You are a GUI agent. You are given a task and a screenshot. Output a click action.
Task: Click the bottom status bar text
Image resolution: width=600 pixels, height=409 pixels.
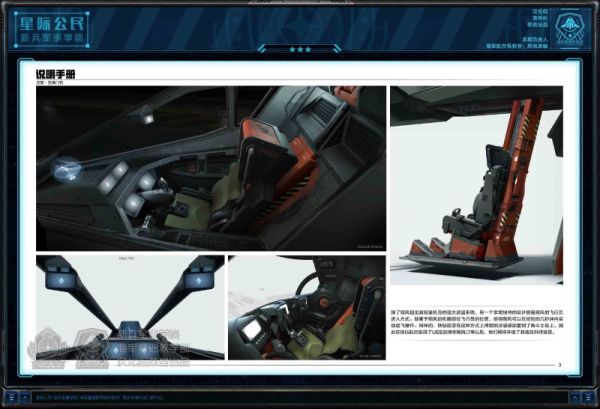coord(100,398)
